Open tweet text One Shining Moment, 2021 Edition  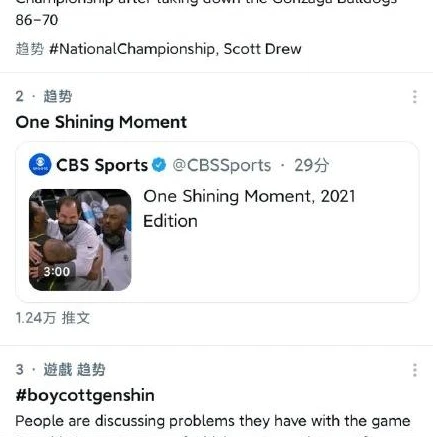[x=249, y=209]
